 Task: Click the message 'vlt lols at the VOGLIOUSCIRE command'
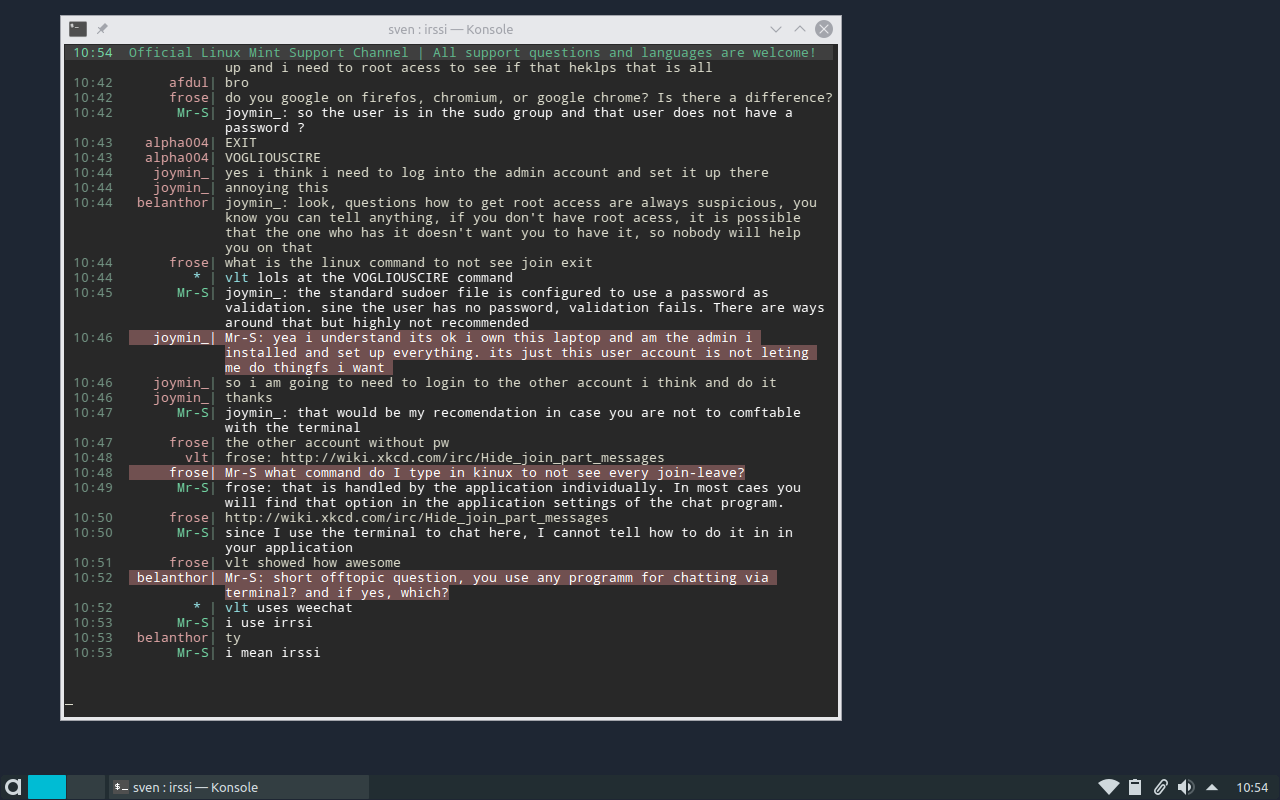pos(369,278)
